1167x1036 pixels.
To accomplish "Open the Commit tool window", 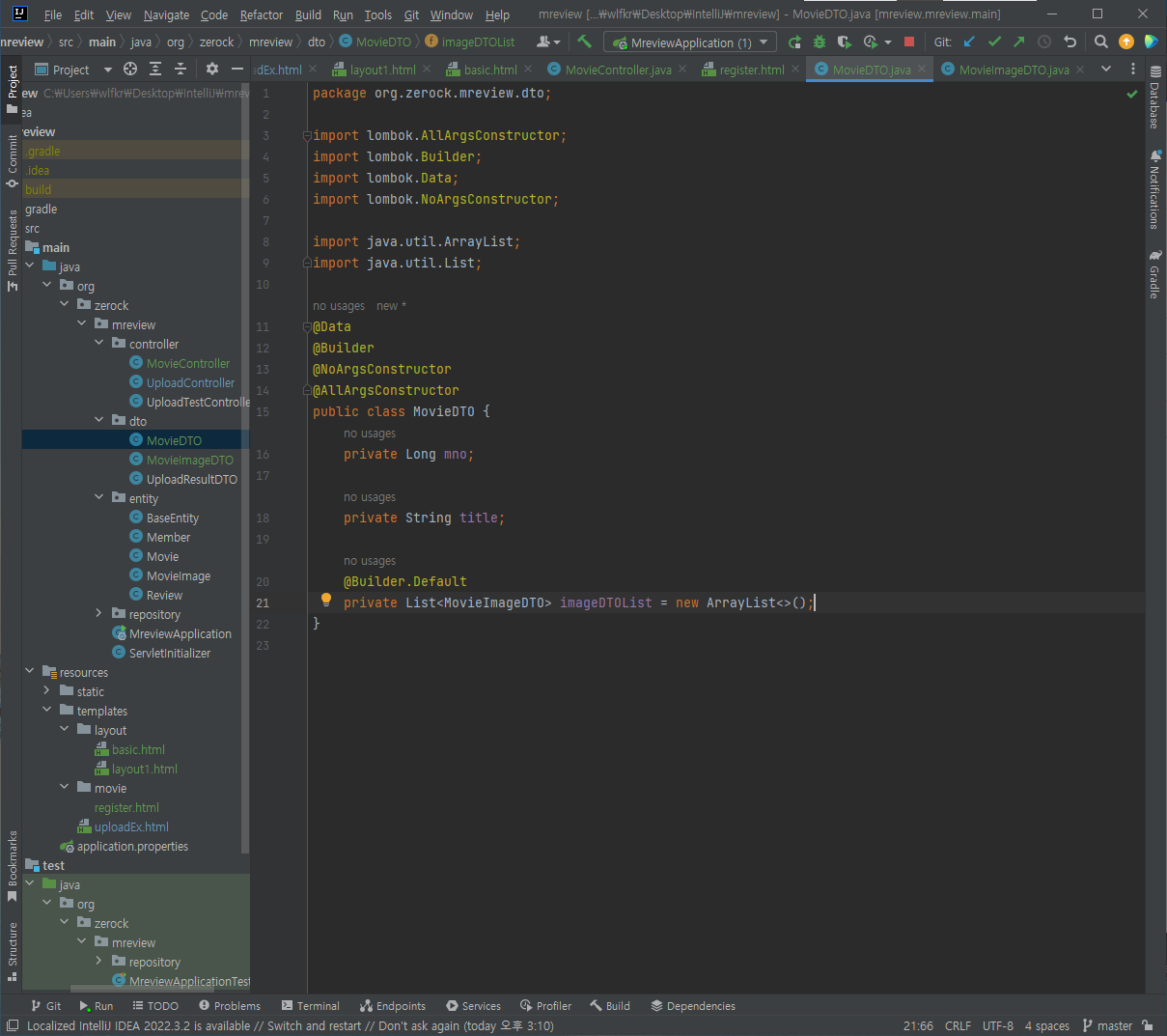I will coord(13,160).
